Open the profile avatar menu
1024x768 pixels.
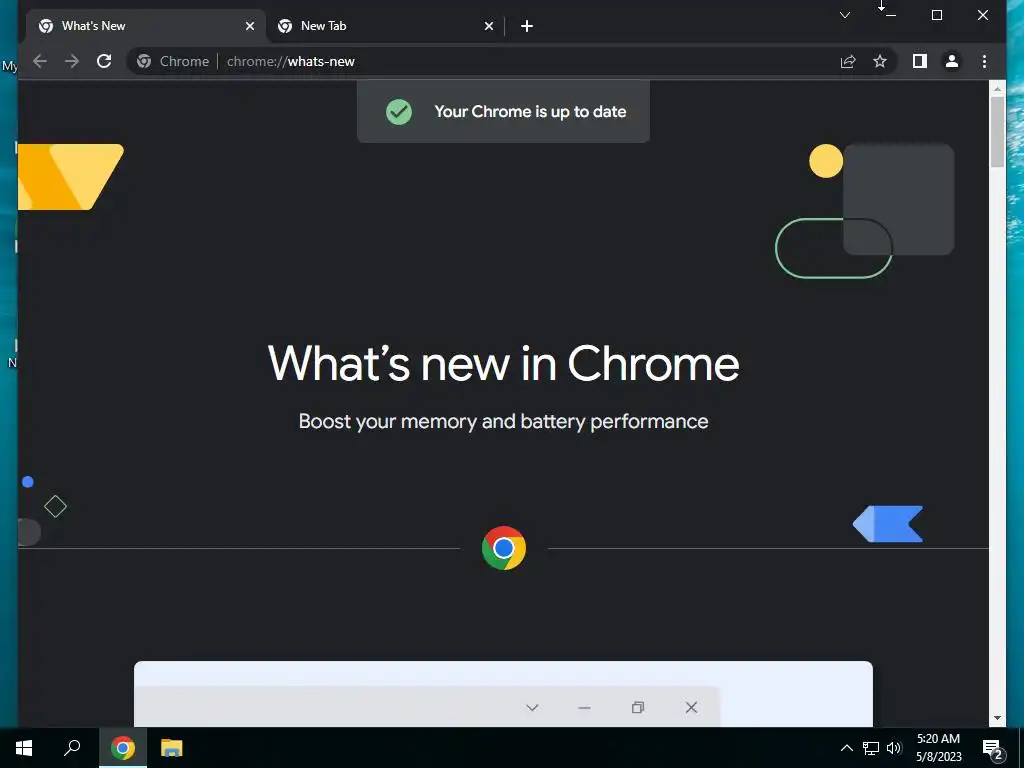pos(952,61)
